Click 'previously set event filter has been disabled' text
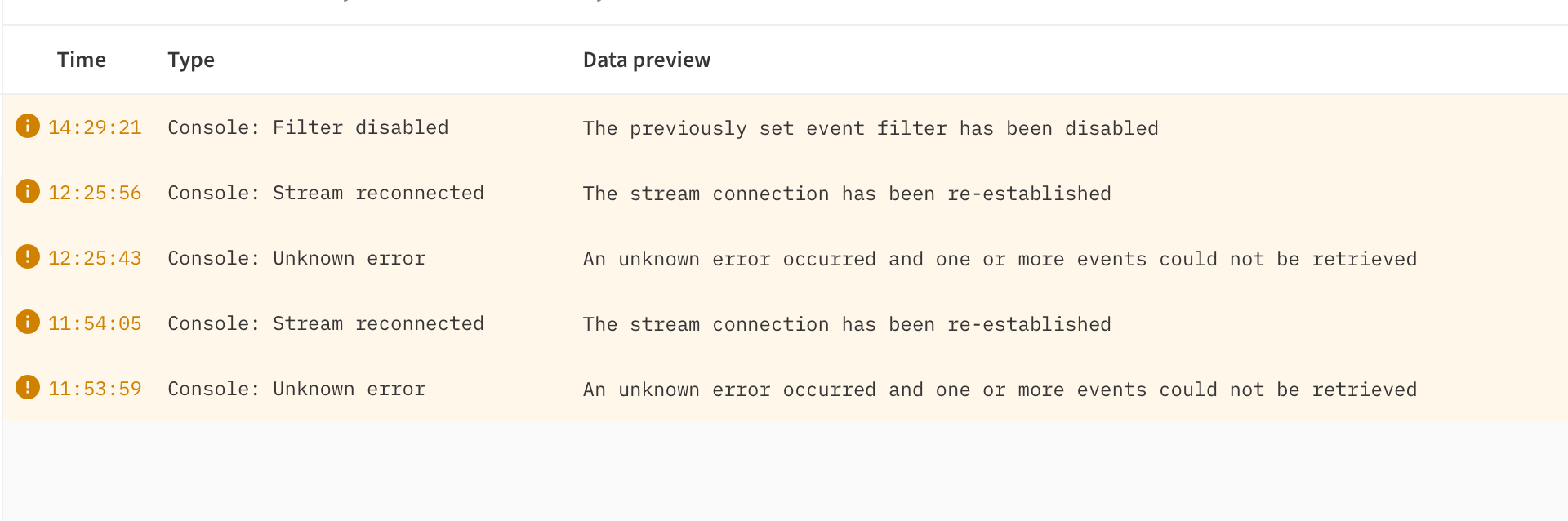The width and height of the screenshot is (1568, 521). click(894, 128)
